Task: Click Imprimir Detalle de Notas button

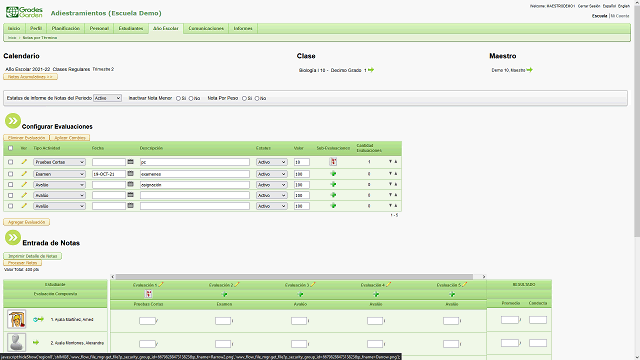Action: point(33,256)
